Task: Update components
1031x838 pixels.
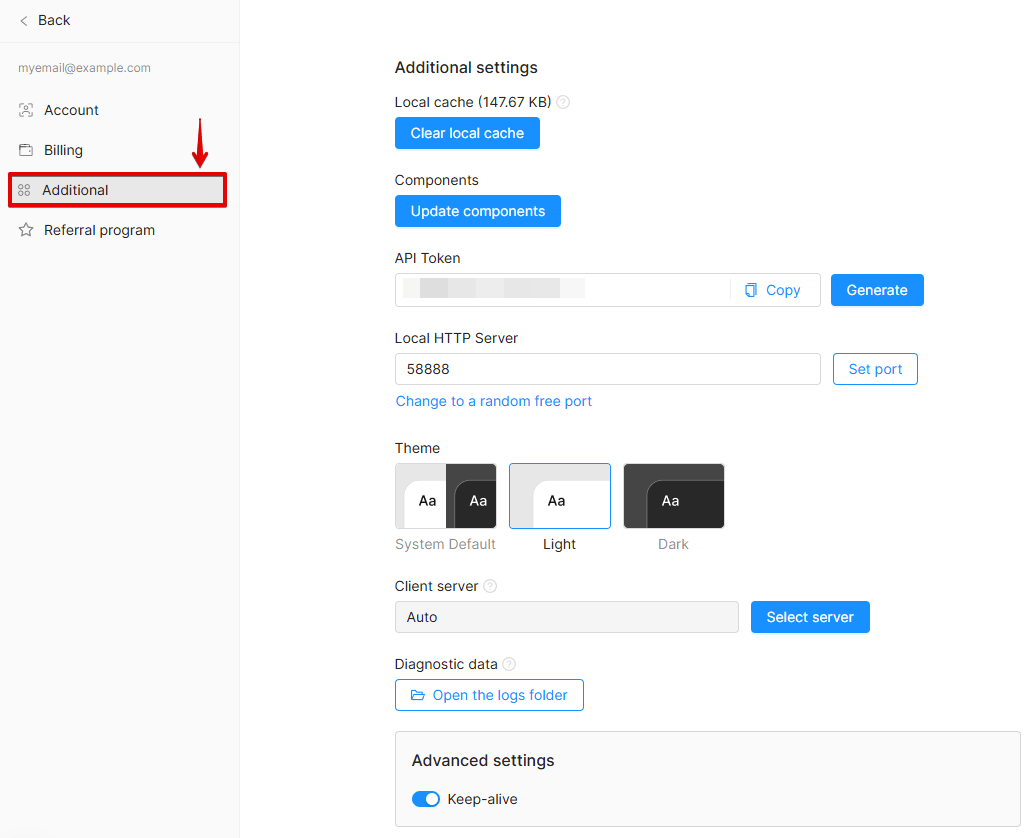Action: (477, 211)
